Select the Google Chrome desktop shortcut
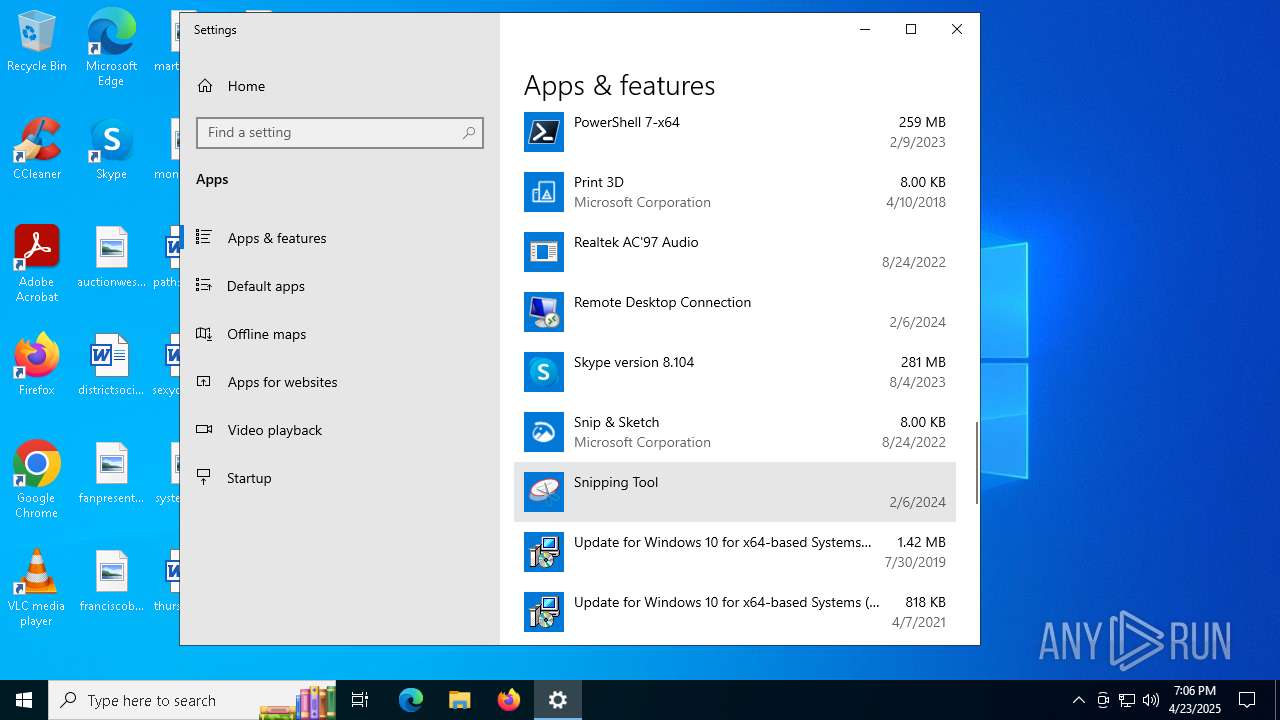The width and height of the screenshot is (1280, 720). (x=37, y=480)
